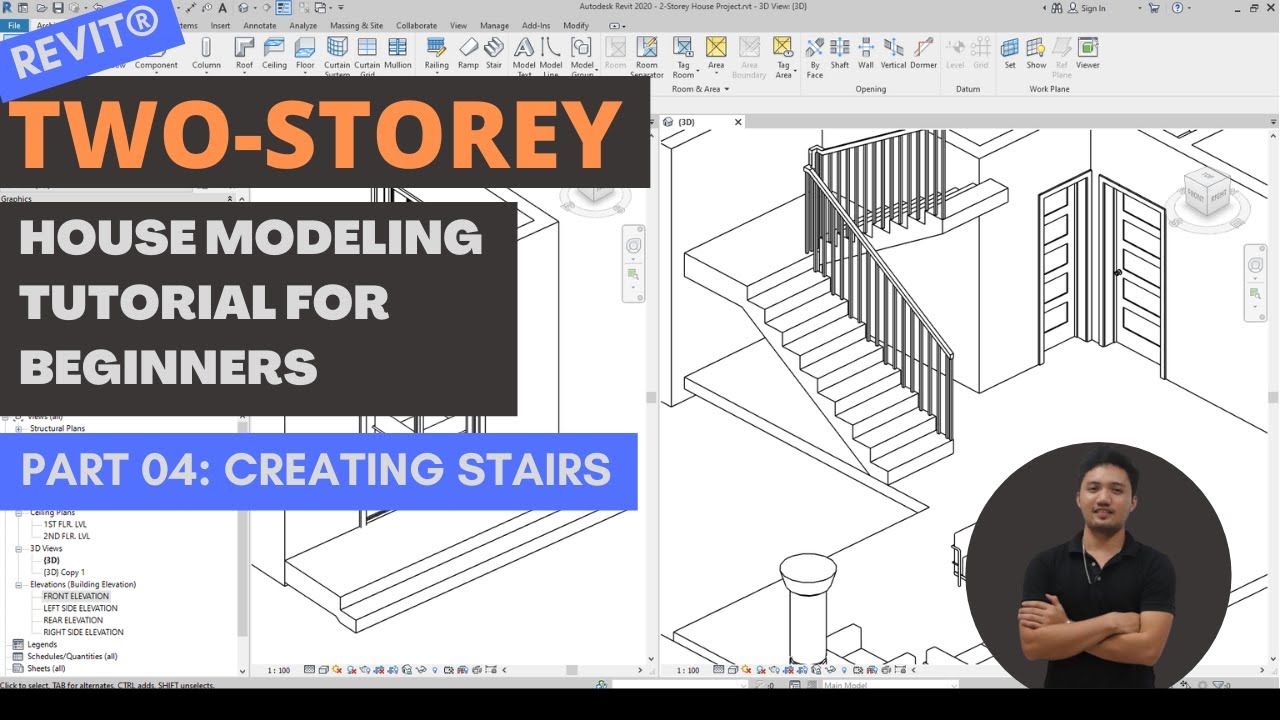Toggle Show work plane visibility

click(1036, 53)
